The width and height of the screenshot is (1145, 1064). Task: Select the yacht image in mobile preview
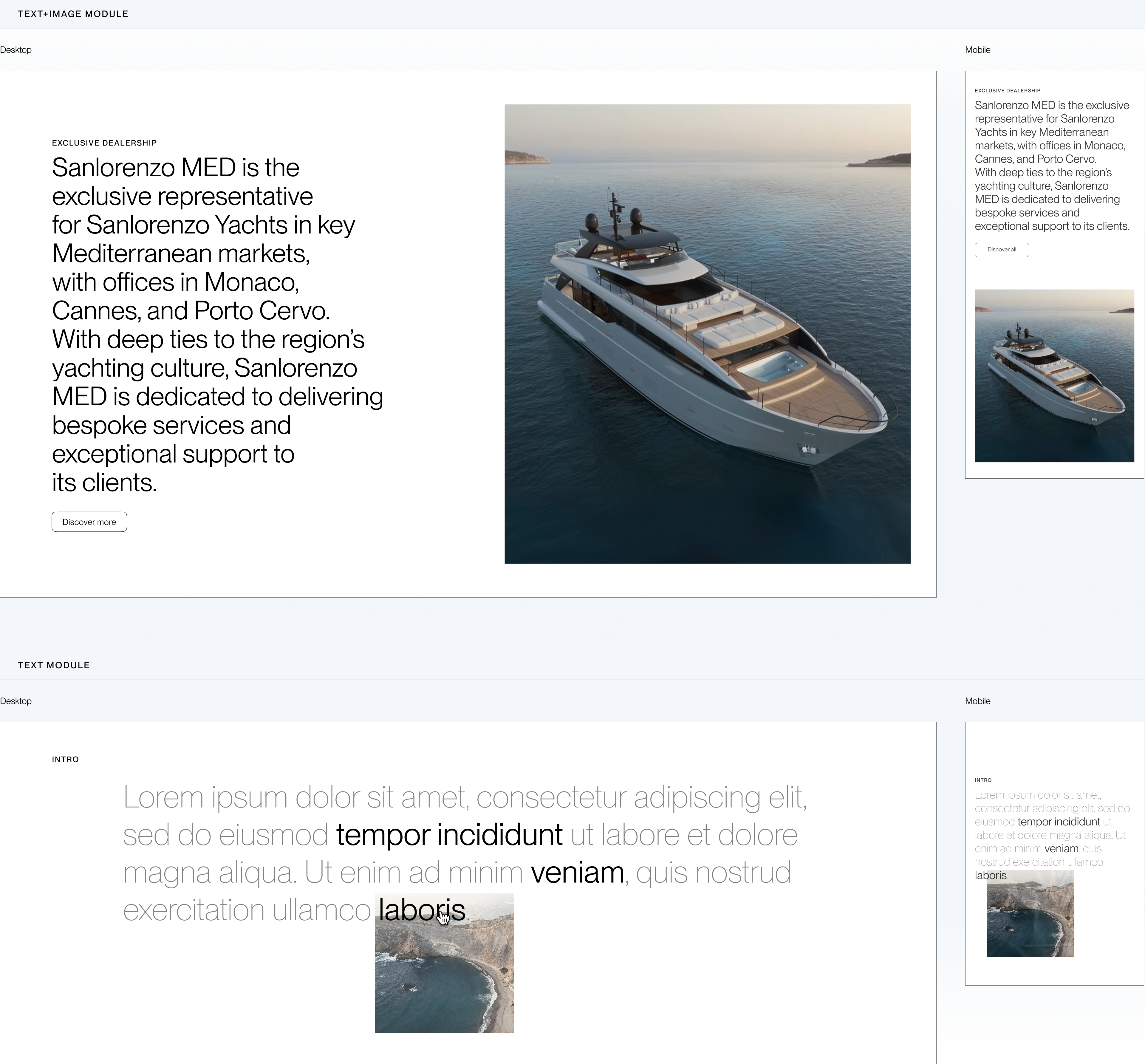click(1054, 375)
